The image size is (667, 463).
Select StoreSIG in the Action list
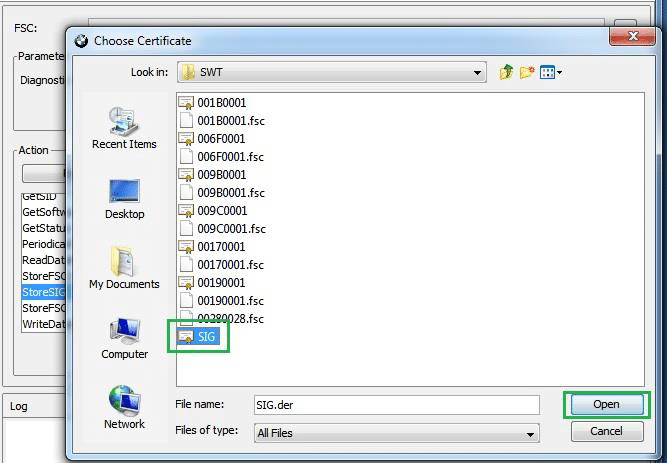pyautogui.click(x=44, y=292)
